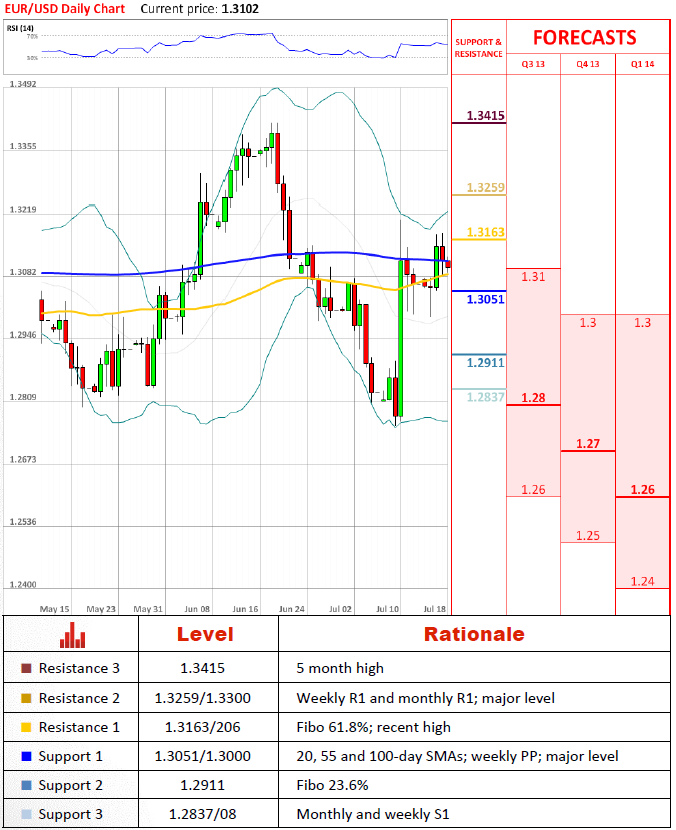676x830 pixels.
Task: Click the 1.3051/1.3000 level cell
Action: pos(203,756)
